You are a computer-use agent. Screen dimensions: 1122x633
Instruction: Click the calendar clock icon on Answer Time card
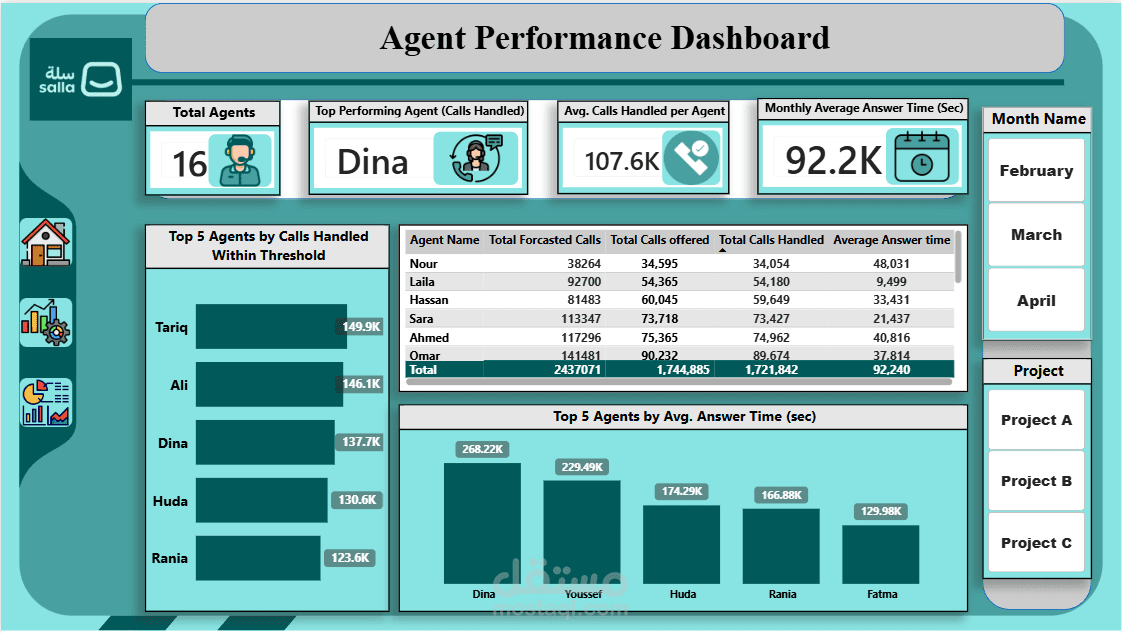(x=920, y=157)
